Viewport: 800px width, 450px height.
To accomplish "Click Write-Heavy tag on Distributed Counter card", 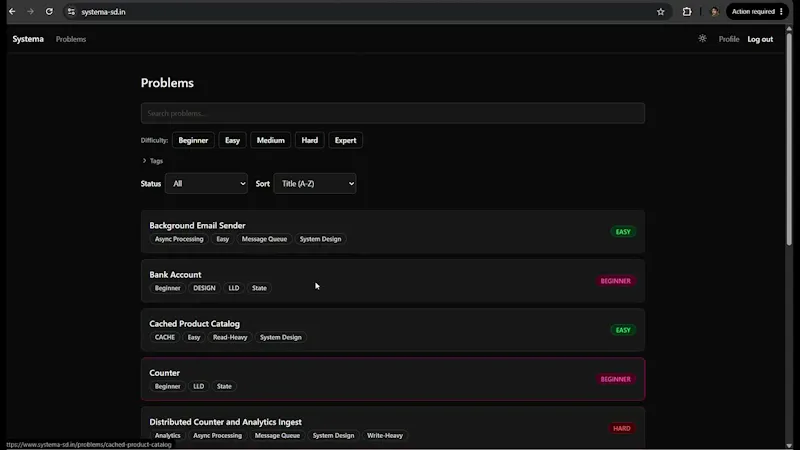I will pos(385,435).
